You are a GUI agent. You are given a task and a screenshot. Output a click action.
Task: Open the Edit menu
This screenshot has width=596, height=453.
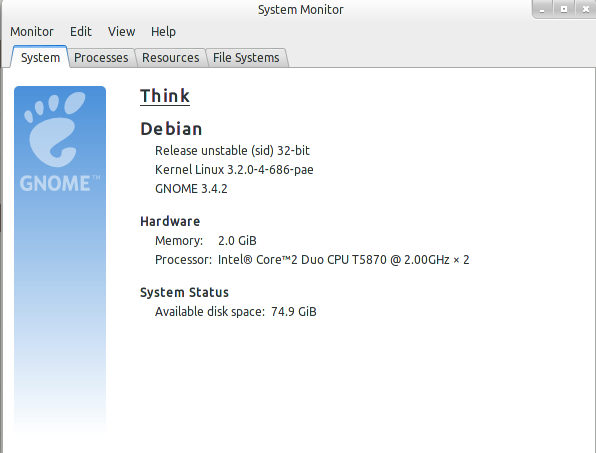[x=81, y=32]
